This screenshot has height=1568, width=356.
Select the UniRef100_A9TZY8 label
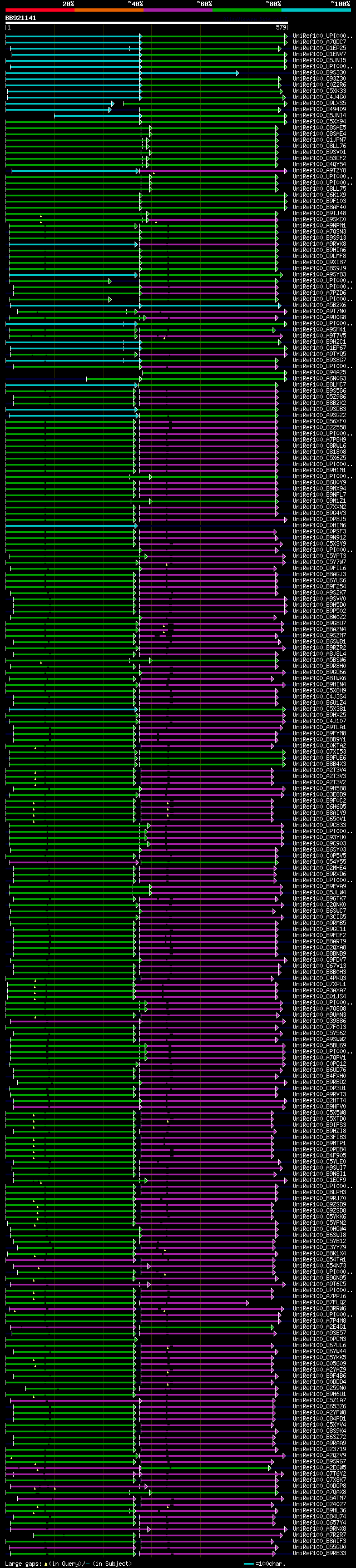pyautogui.click(x=319, y=170)
